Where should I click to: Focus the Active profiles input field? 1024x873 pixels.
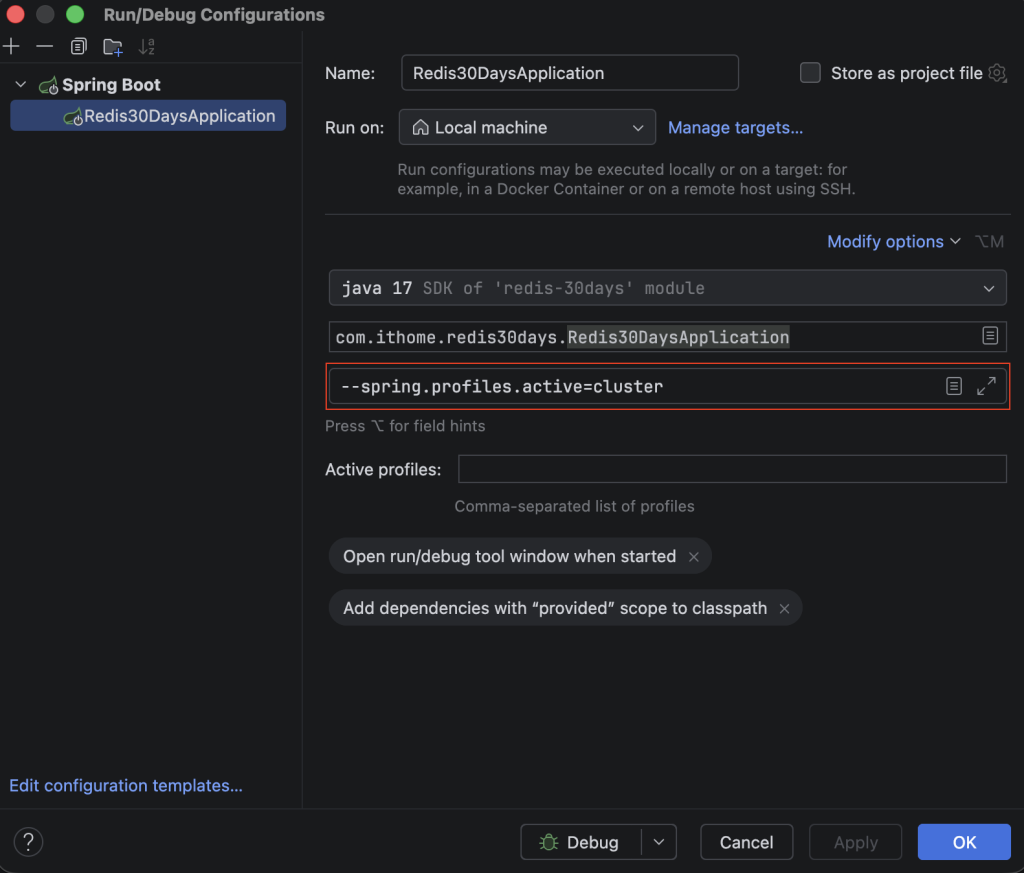[732, 469]
